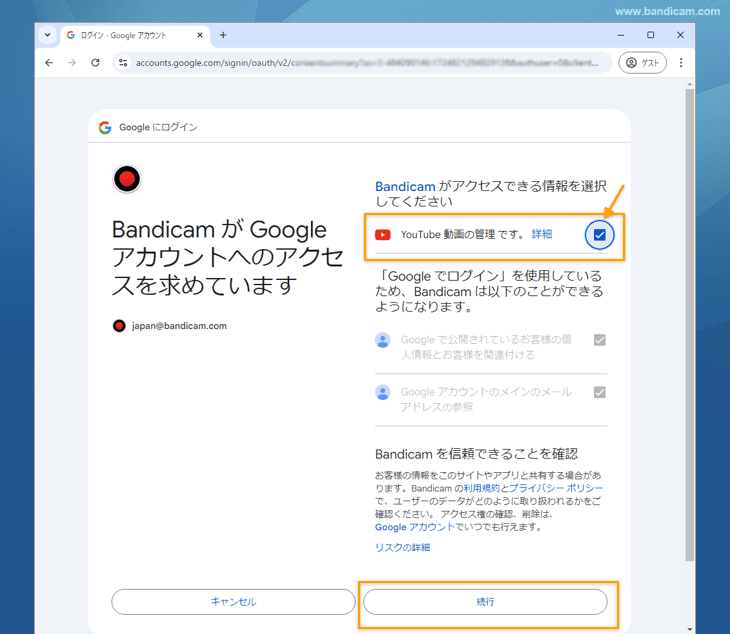
Task: Open the リスクの詳細 link
Action: pyautogui.click(x=403, y=547)
